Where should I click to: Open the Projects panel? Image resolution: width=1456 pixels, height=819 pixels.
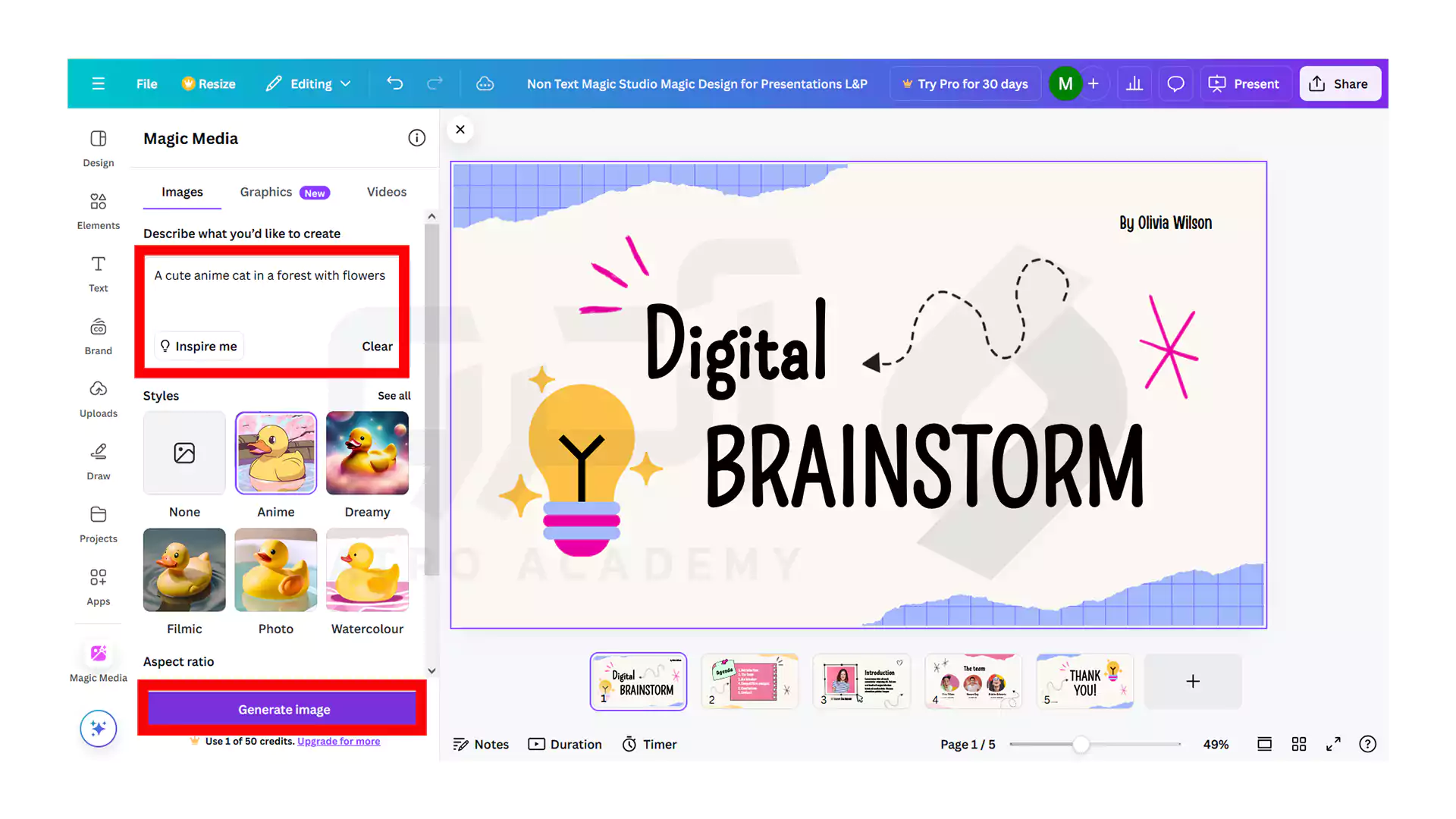tap(98, 523)
